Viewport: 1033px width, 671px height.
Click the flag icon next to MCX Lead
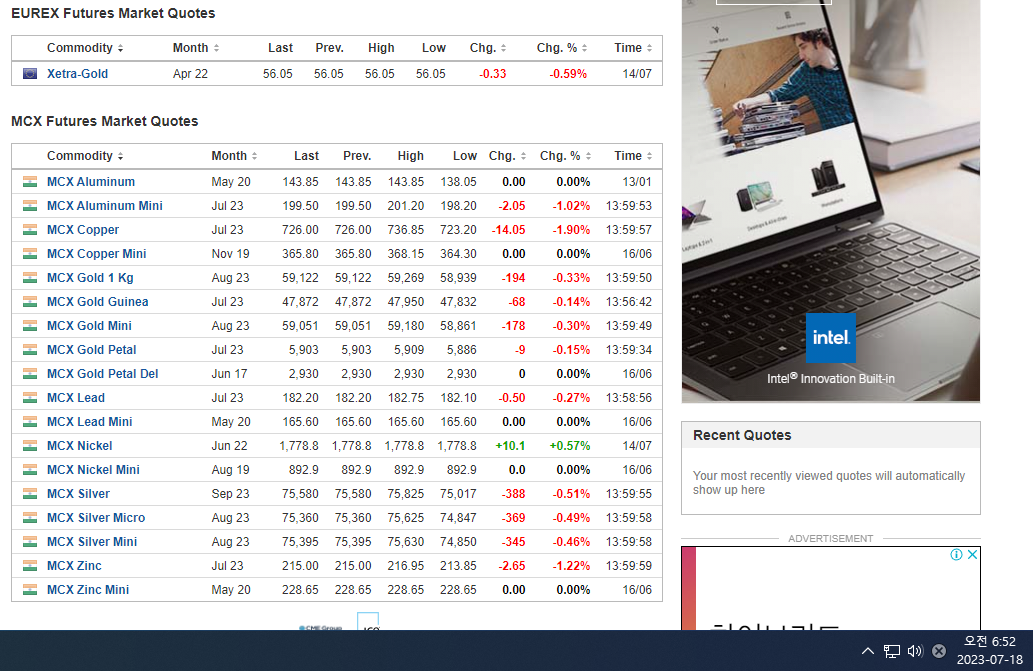click(x=30, y=398)
